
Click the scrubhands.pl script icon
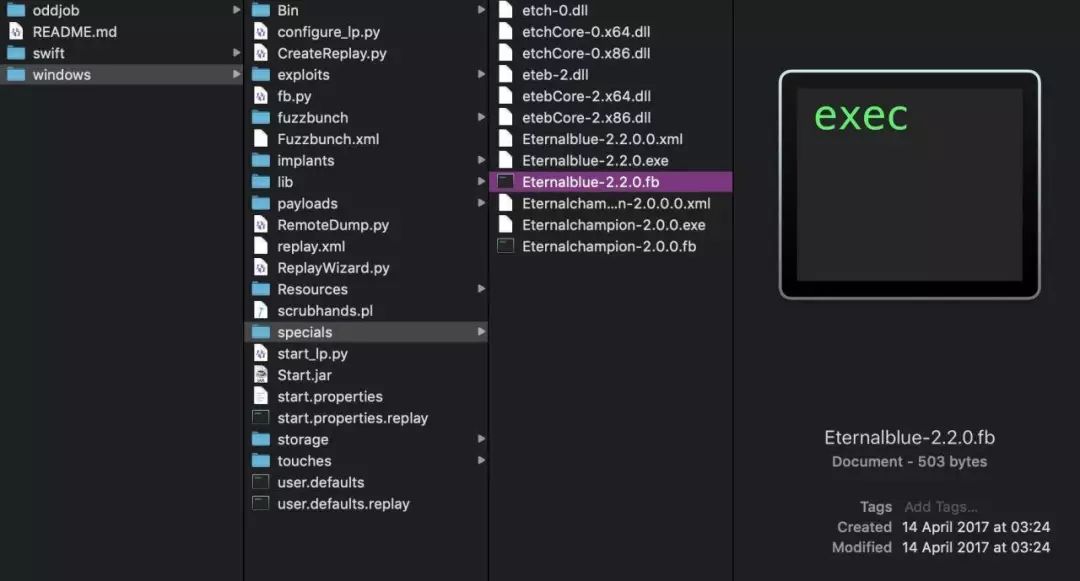(x=260, y=310)
